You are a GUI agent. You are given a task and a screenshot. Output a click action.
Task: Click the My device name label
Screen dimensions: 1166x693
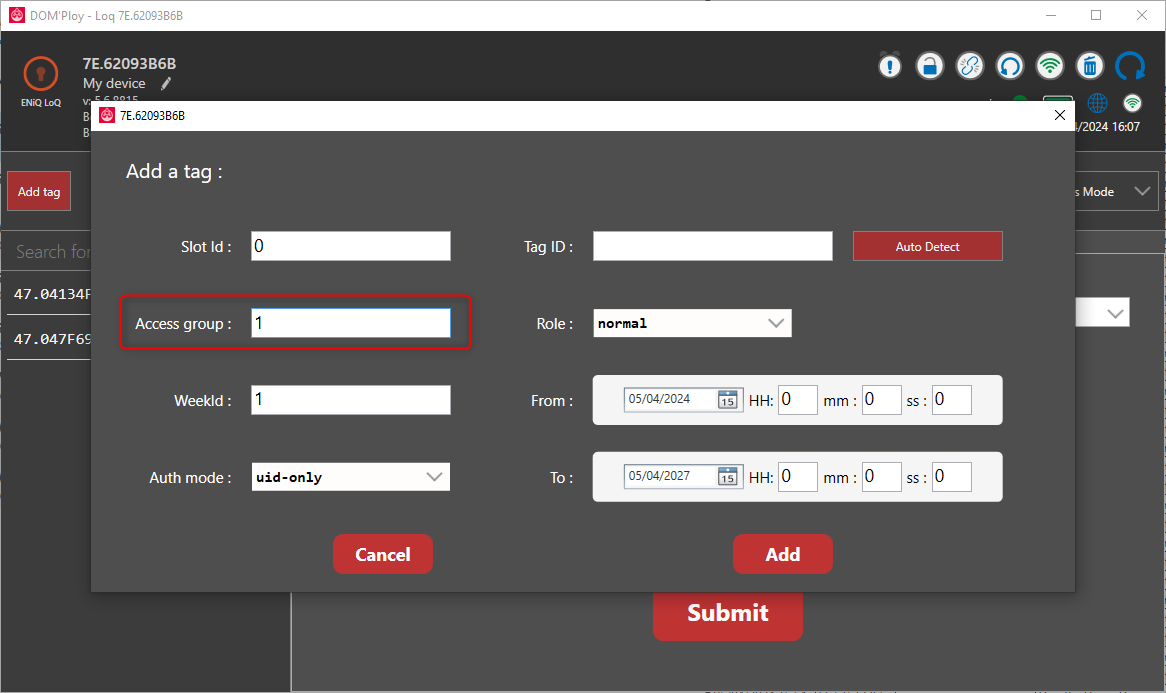pyautogui.click(x=114, y=83)
